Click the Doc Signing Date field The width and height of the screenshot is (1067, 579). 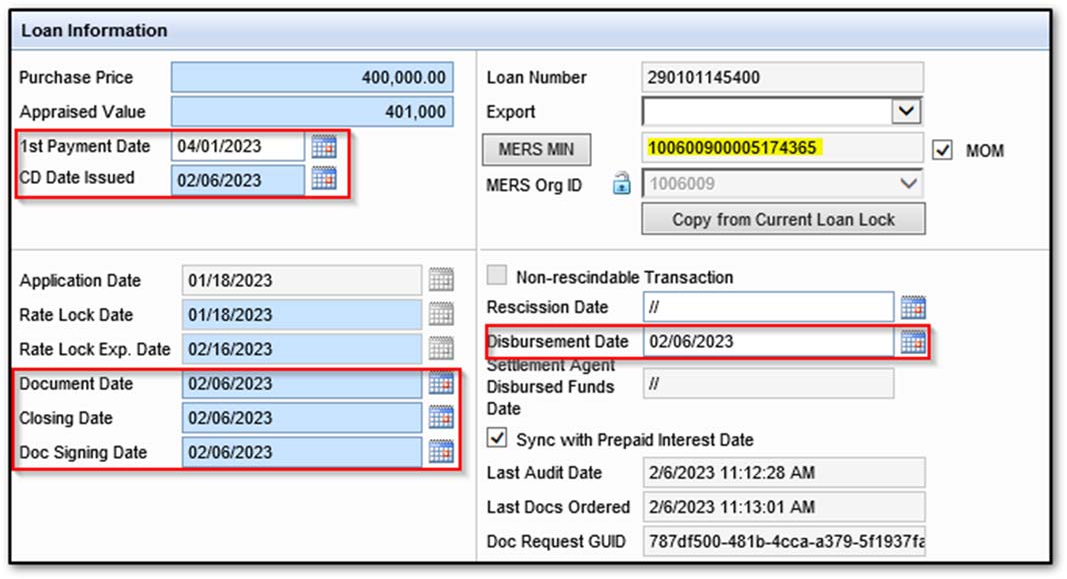(x=301, y=452)
